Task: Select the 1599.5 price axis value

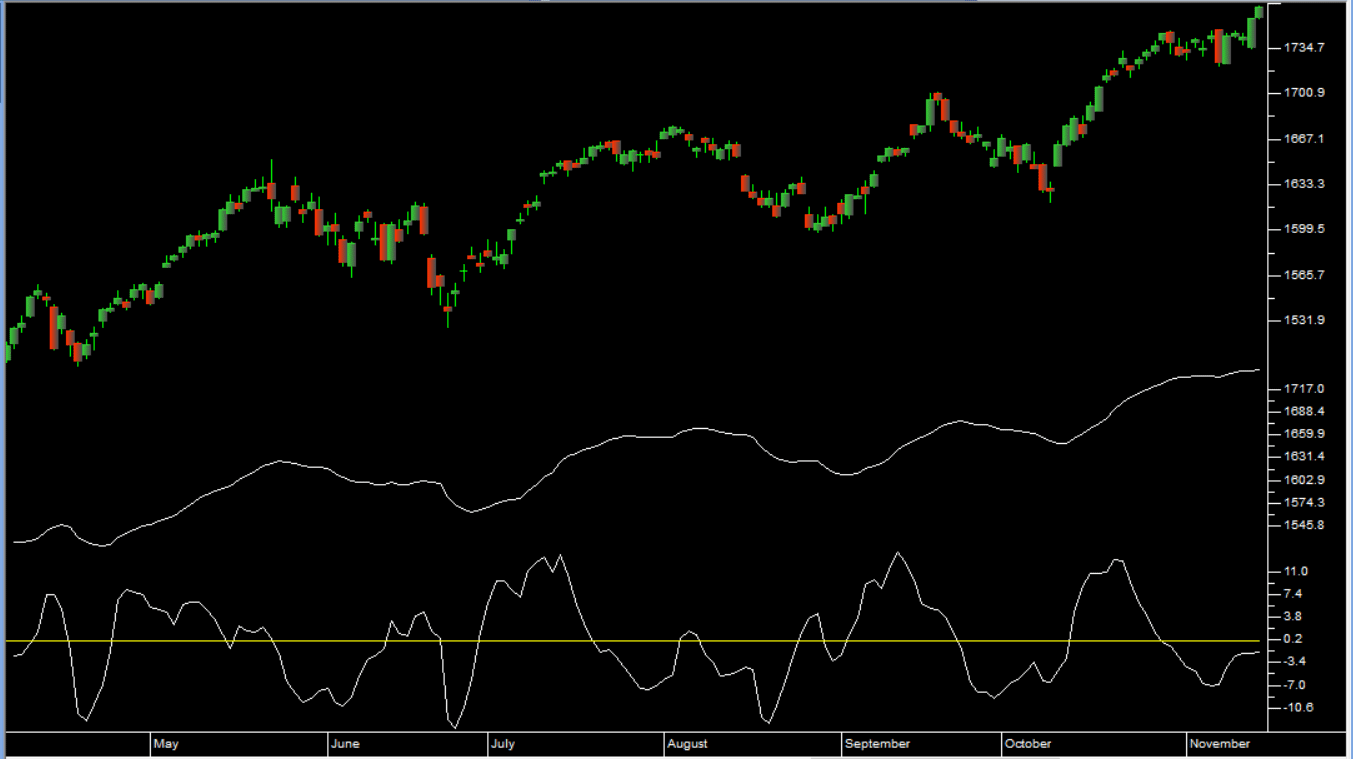Action: click(1303, 229)
